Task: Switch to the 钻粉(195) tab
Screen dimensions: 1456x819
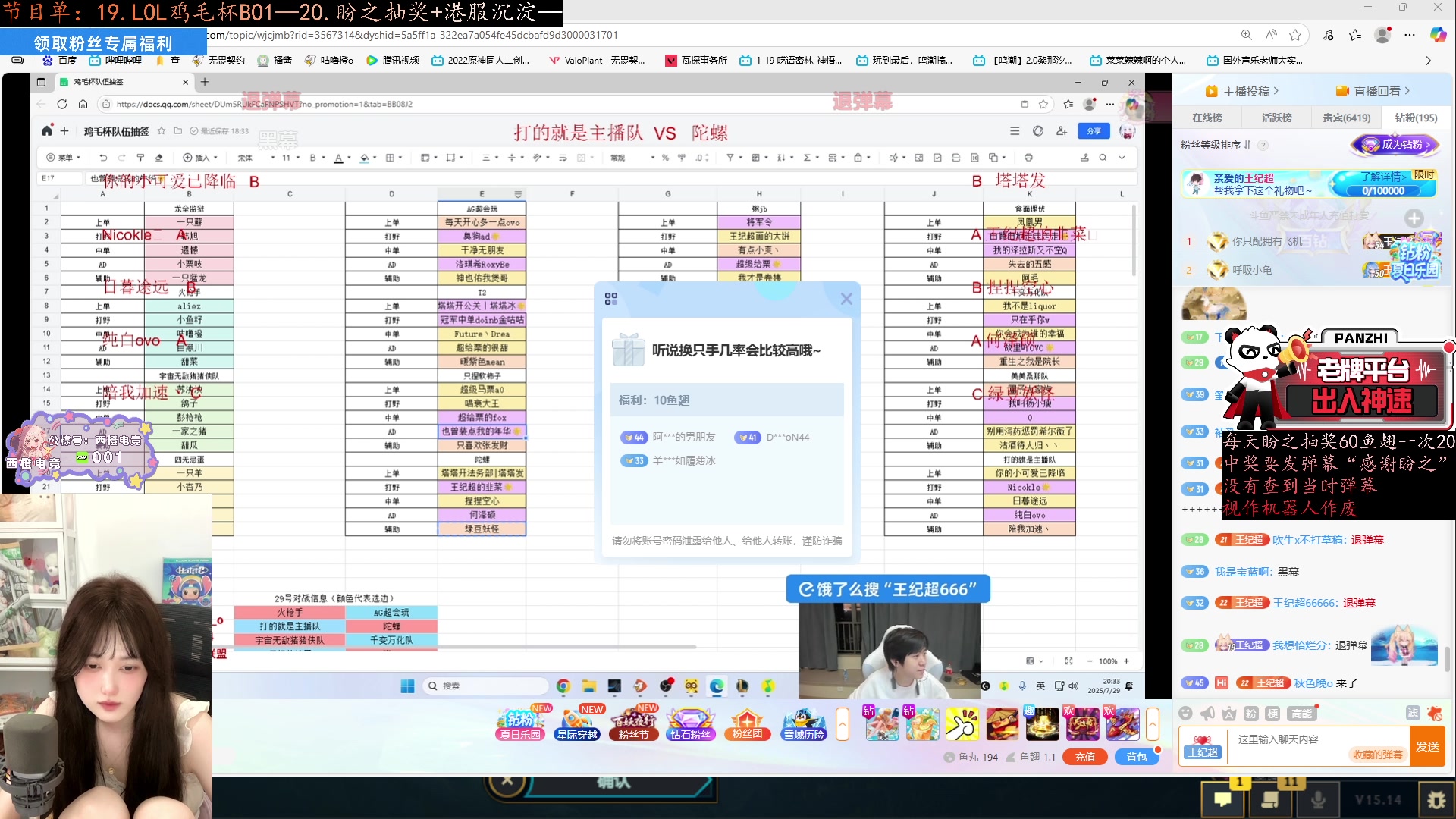Action: (1417, 118)
